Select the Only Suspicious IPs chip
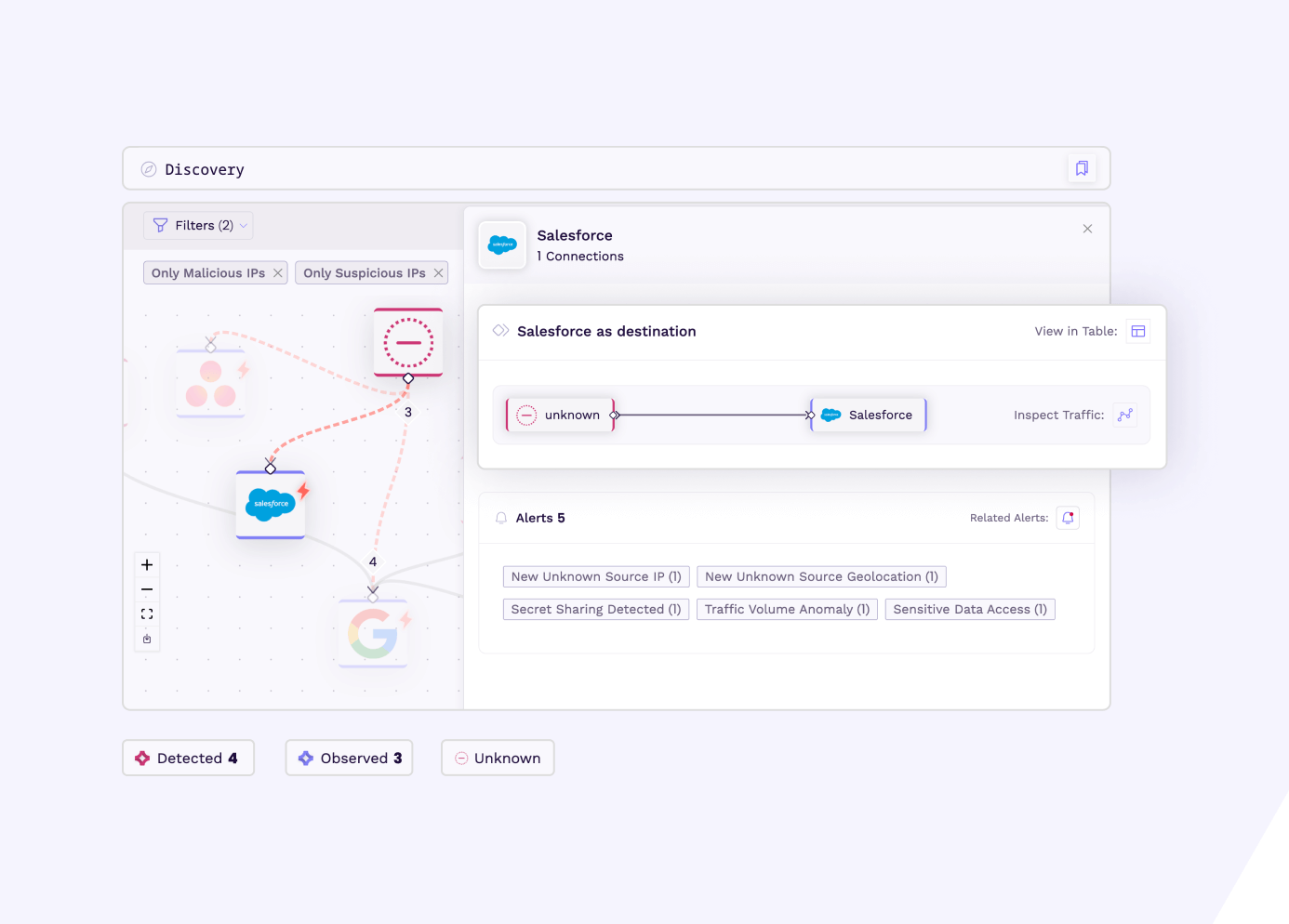 [371, 273]
